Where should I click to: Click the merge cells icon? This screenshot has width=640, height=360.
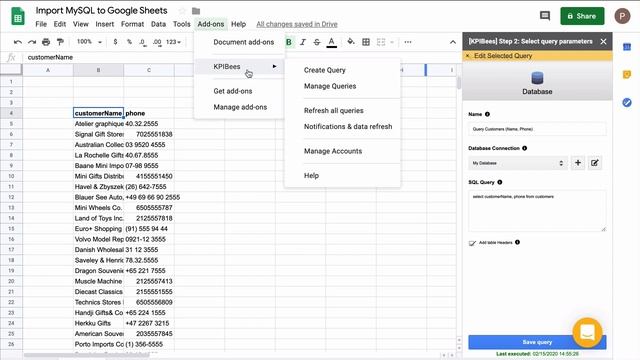point(381,42)
